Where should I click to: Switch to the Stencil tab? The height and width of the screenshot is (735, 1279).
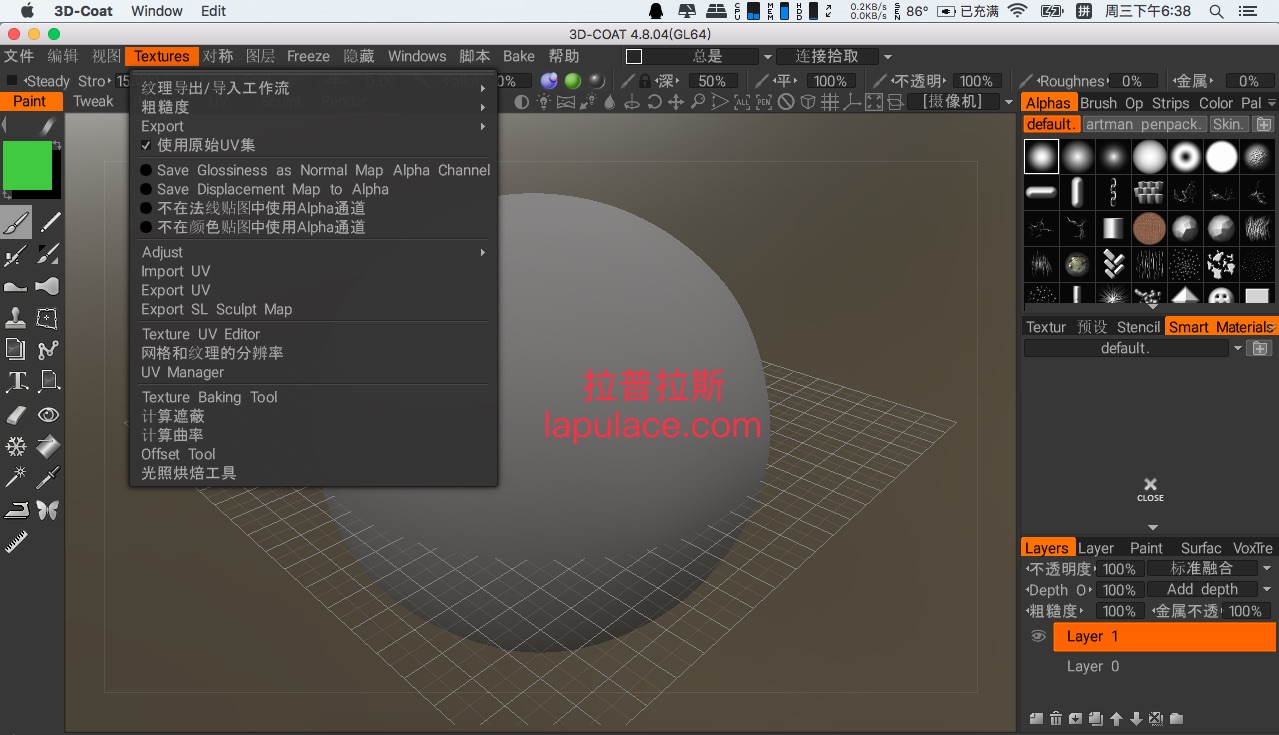tap(1138, 327)
